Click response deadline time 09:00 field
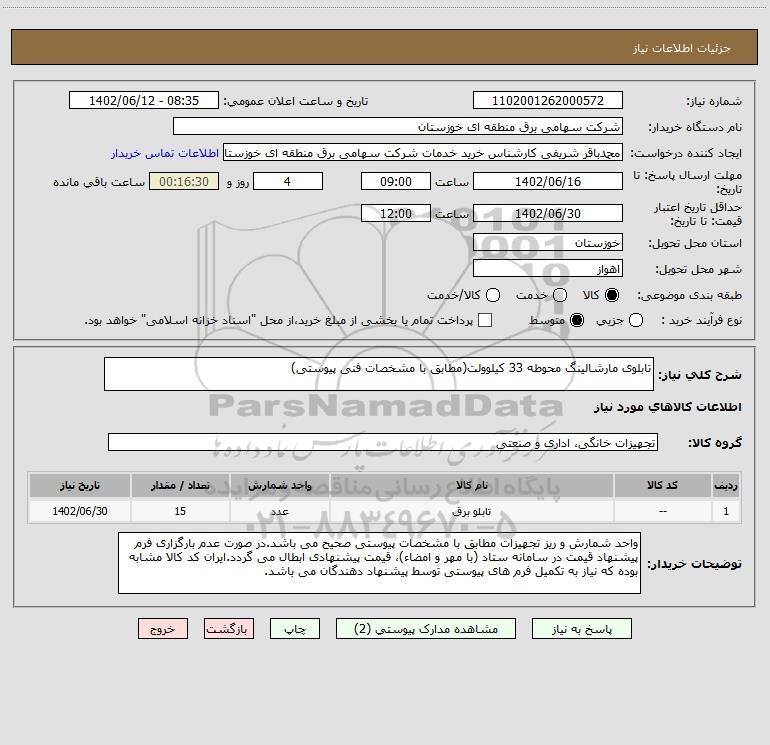The image size is (770, 745). [x=396, y=181]
